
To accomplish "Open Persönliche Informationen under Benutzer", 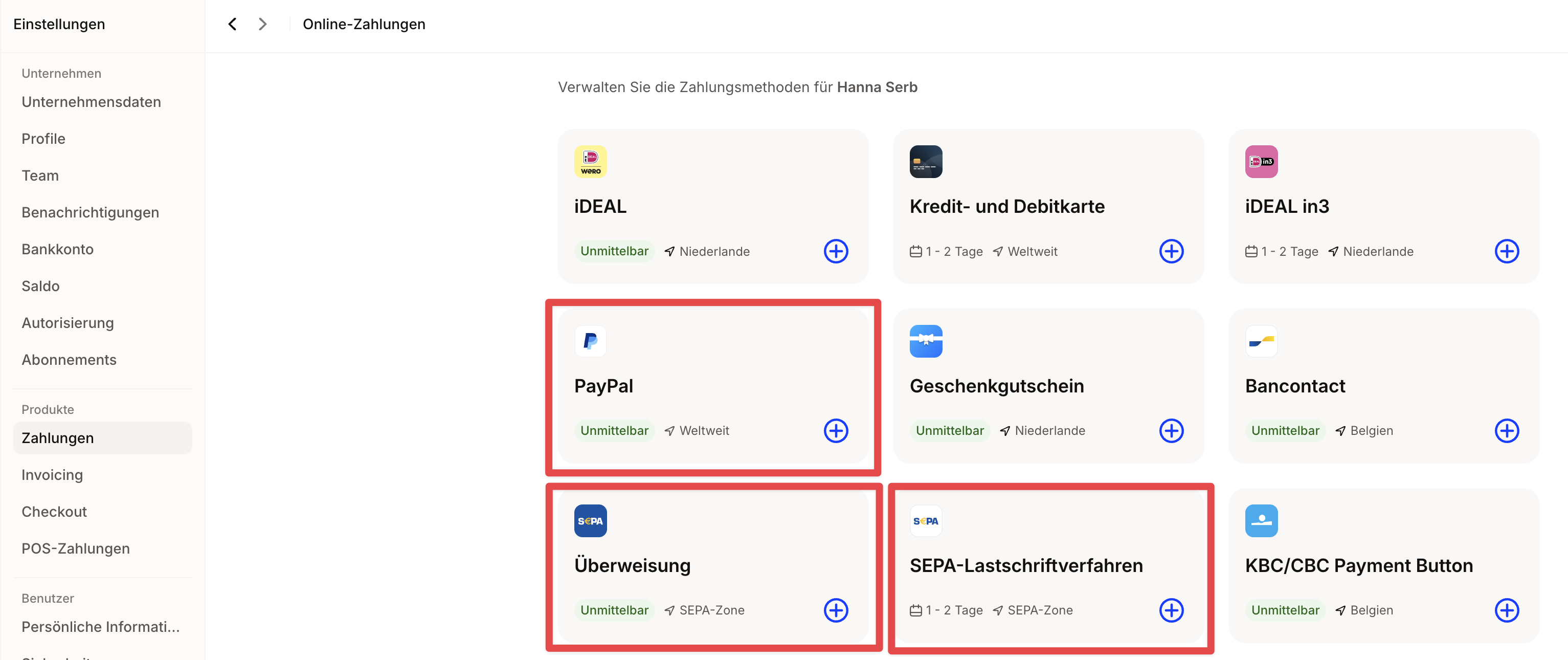I will 100,627.
